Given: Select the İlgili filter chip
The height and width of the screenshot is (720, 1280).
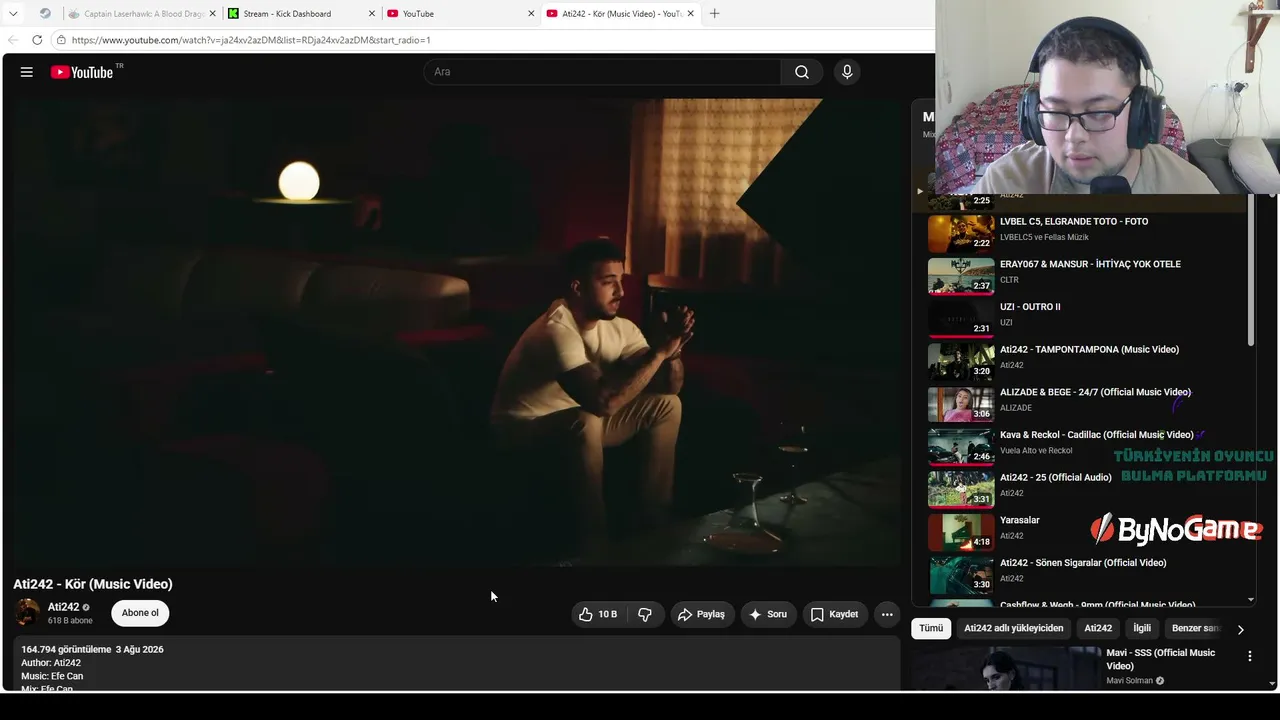Looking at the screenshot, I should [1142, 628].
